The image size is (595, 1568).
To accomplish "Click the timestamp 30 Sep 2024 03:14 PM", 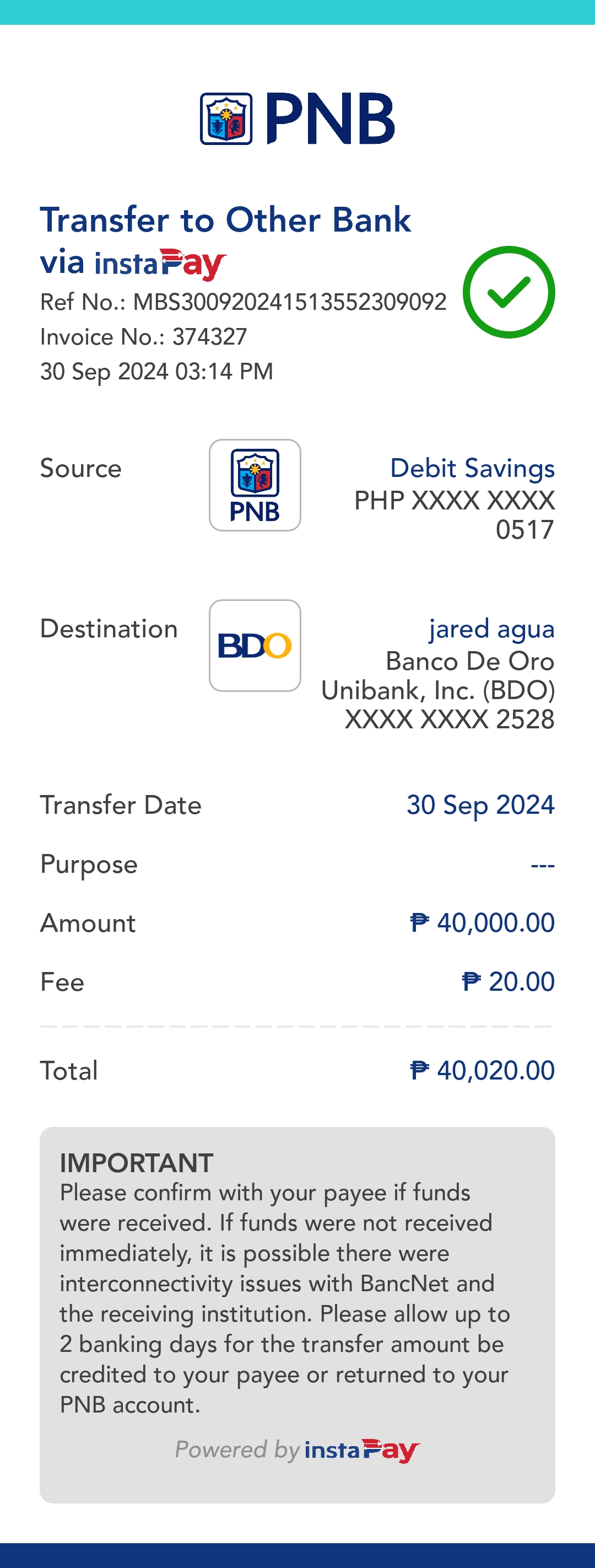I will 156,372.
